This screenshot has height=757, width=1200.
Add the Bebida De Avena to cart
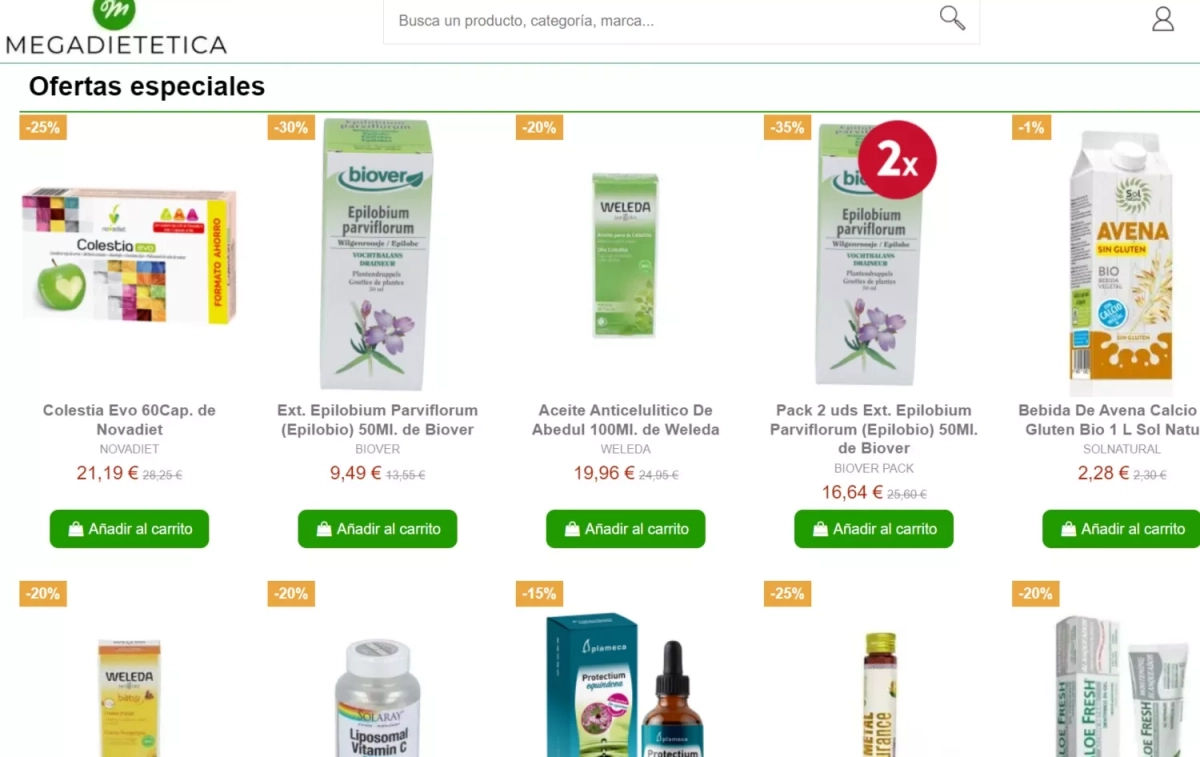tap(1121, 529)
